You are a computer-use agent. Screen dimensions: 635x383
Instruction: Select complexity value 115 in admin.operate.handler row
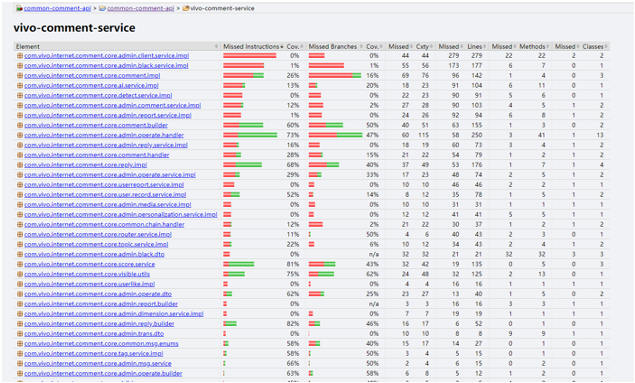423,135
